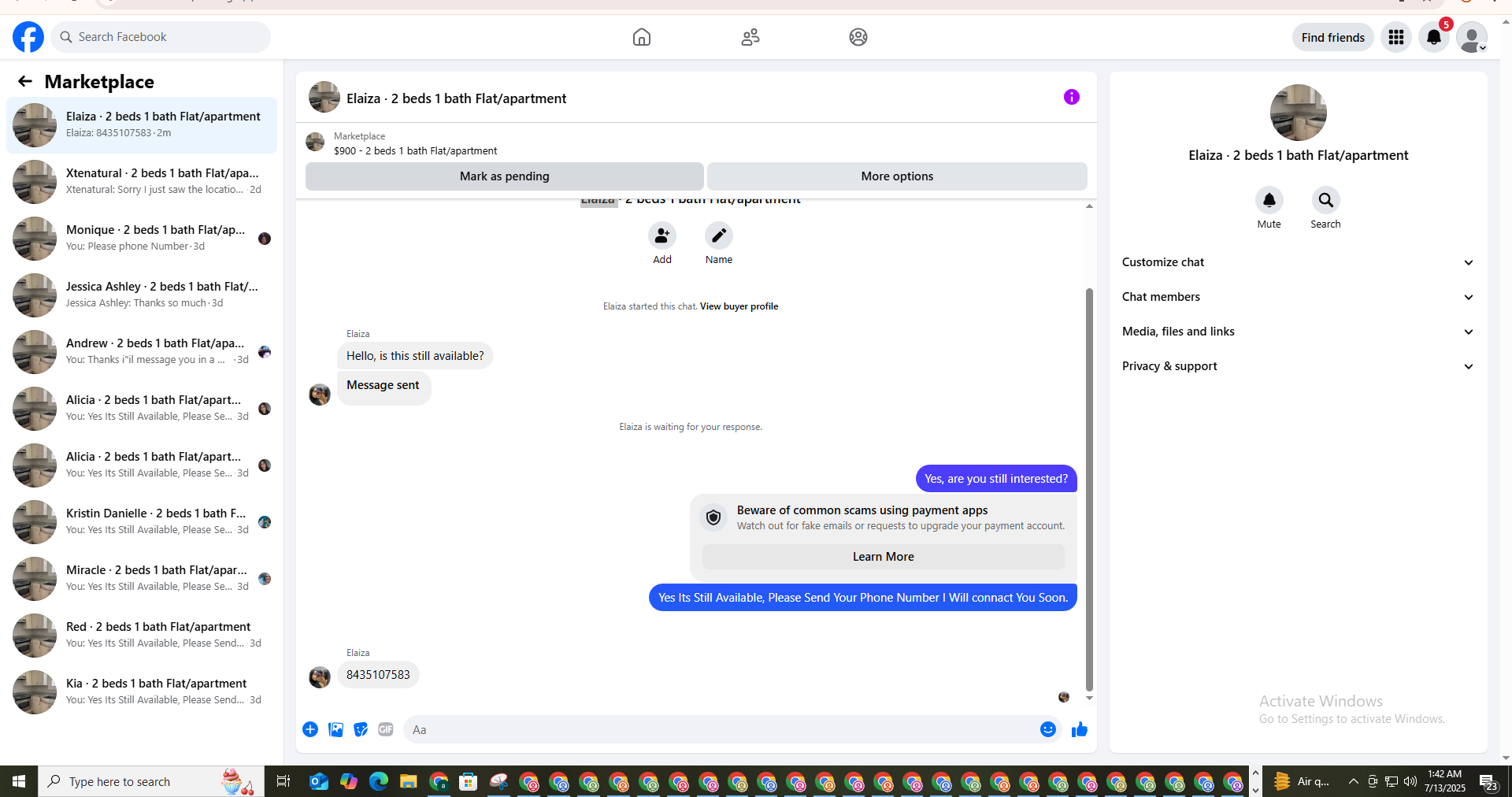This screenshot has height=797, width=1512.
Task: Open View buyer profile link
Action: (739, 306)
